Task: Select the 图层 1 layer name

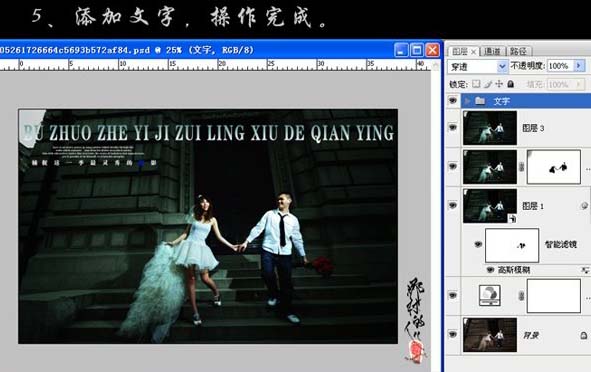Action: point(533,206)
